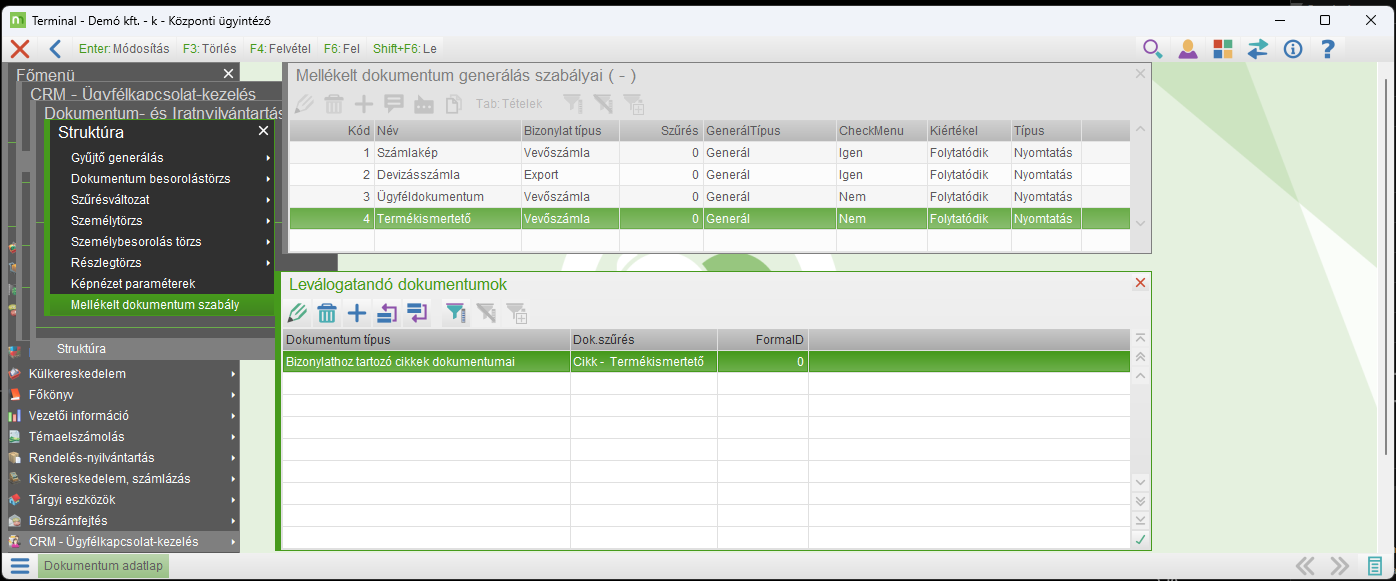
Task: Click the green checkmark at grid bottom right
Action: click(1140, 540)
